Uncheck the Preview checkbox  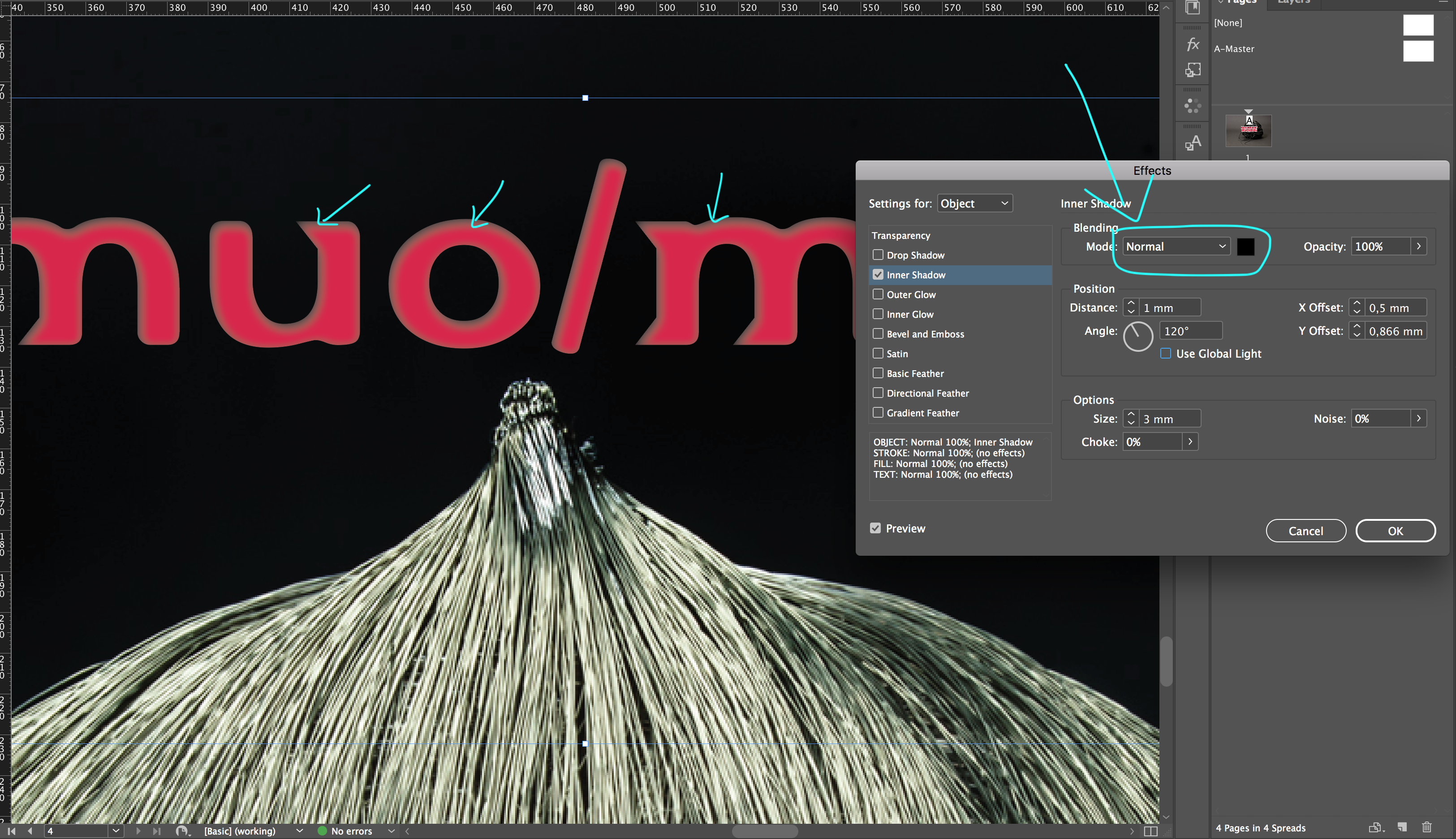[x=875, y=528]
